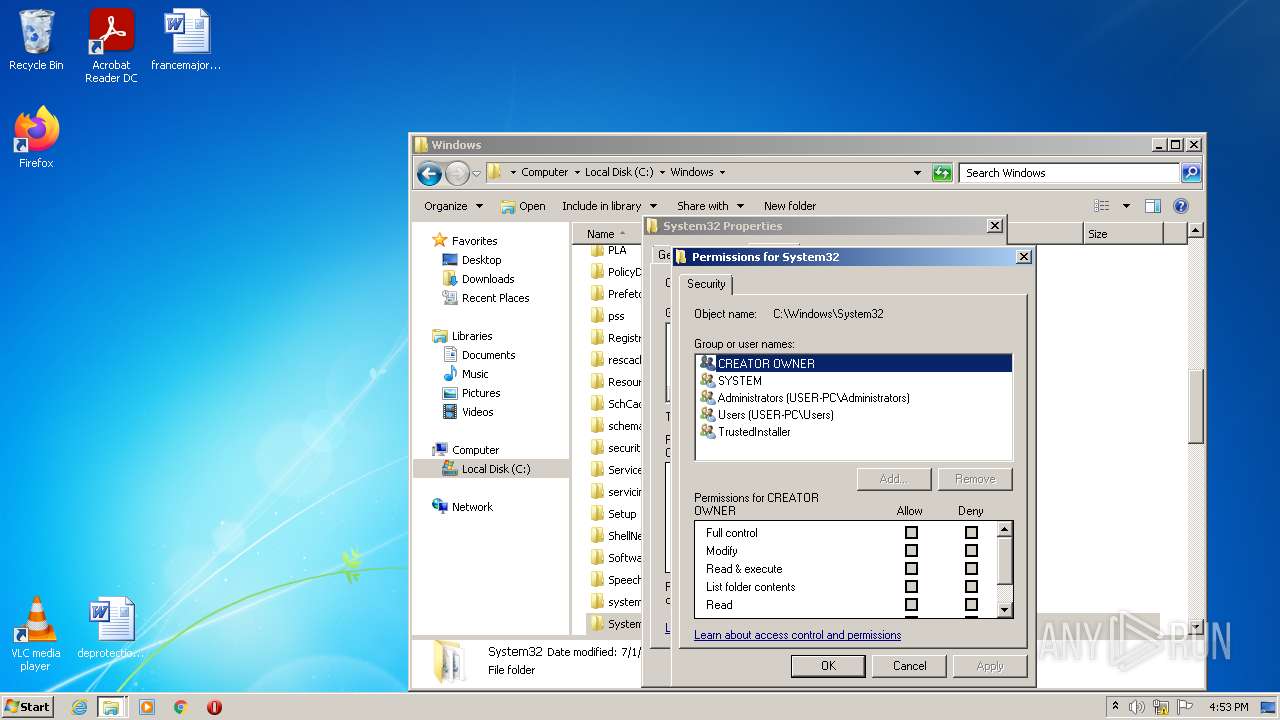Screen dimensions: 1280x720
Task: Click Cancel in Permissions dialog
Action: [x=909, y=666]
